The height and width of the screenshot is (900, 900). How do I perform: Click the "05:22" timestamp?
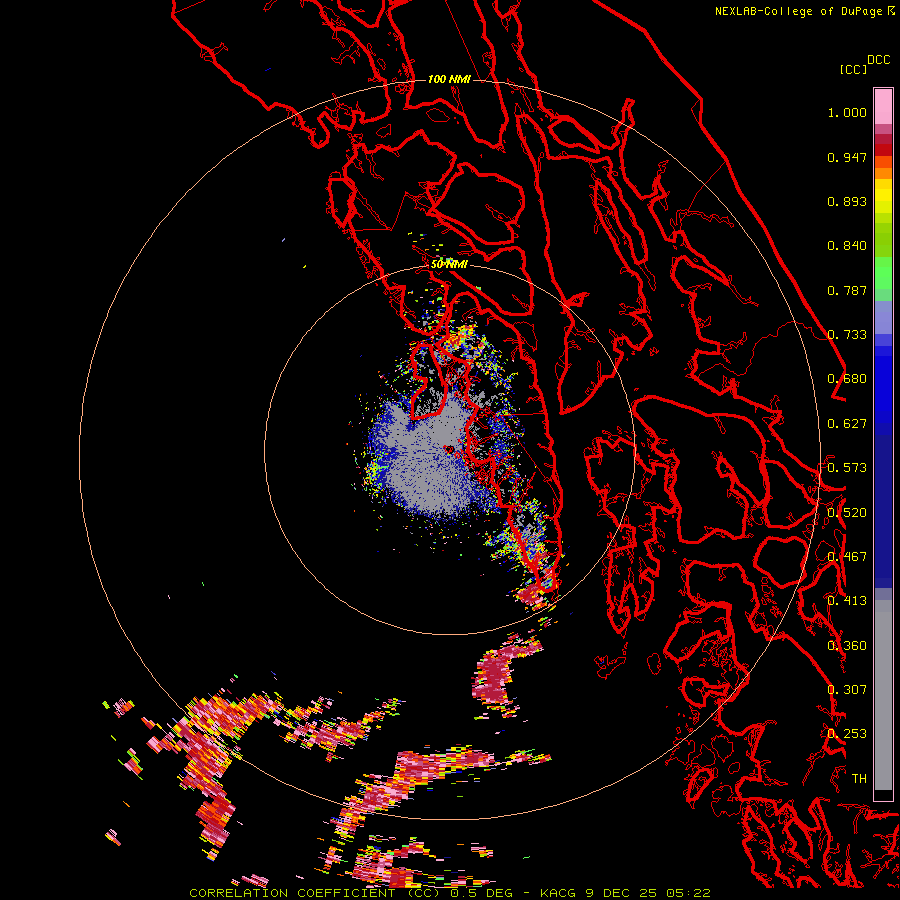(689, 893)
